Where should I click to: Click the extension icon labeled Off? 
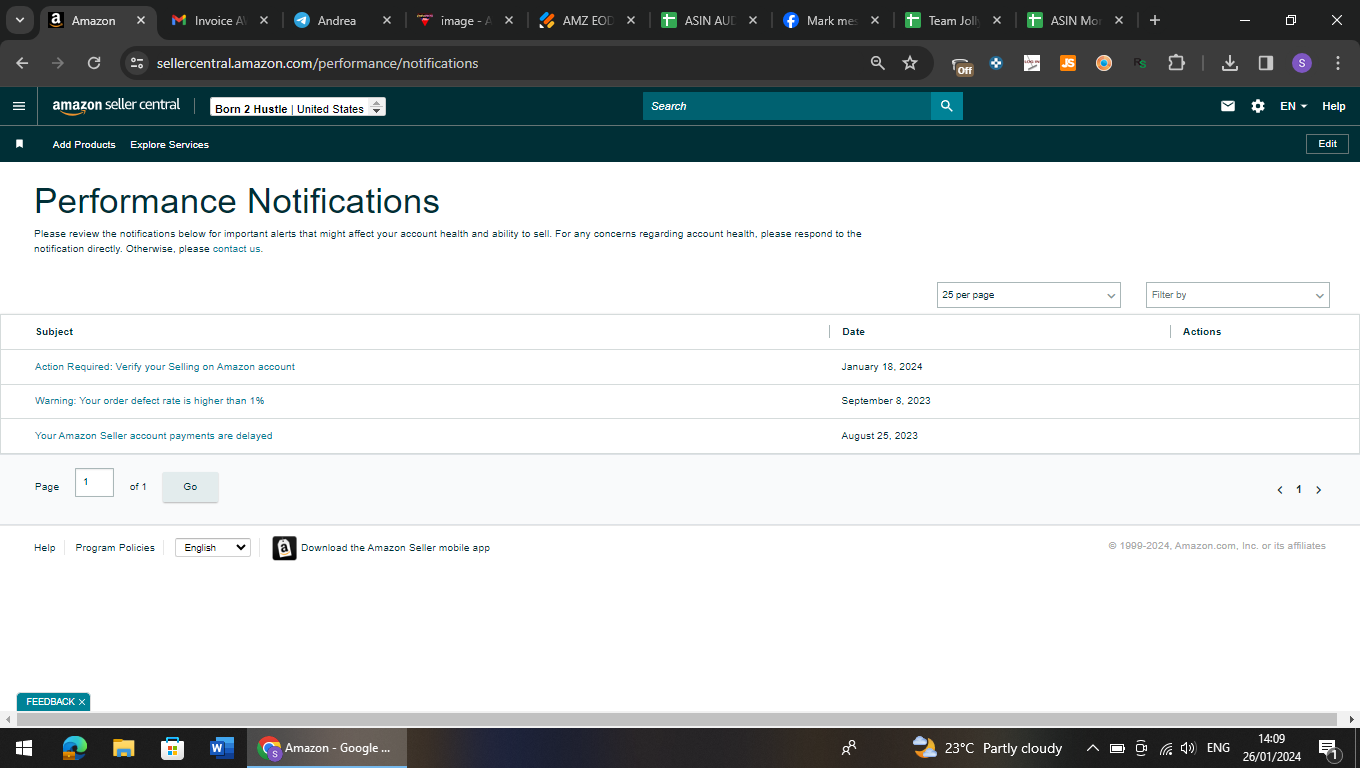[962, 65]
